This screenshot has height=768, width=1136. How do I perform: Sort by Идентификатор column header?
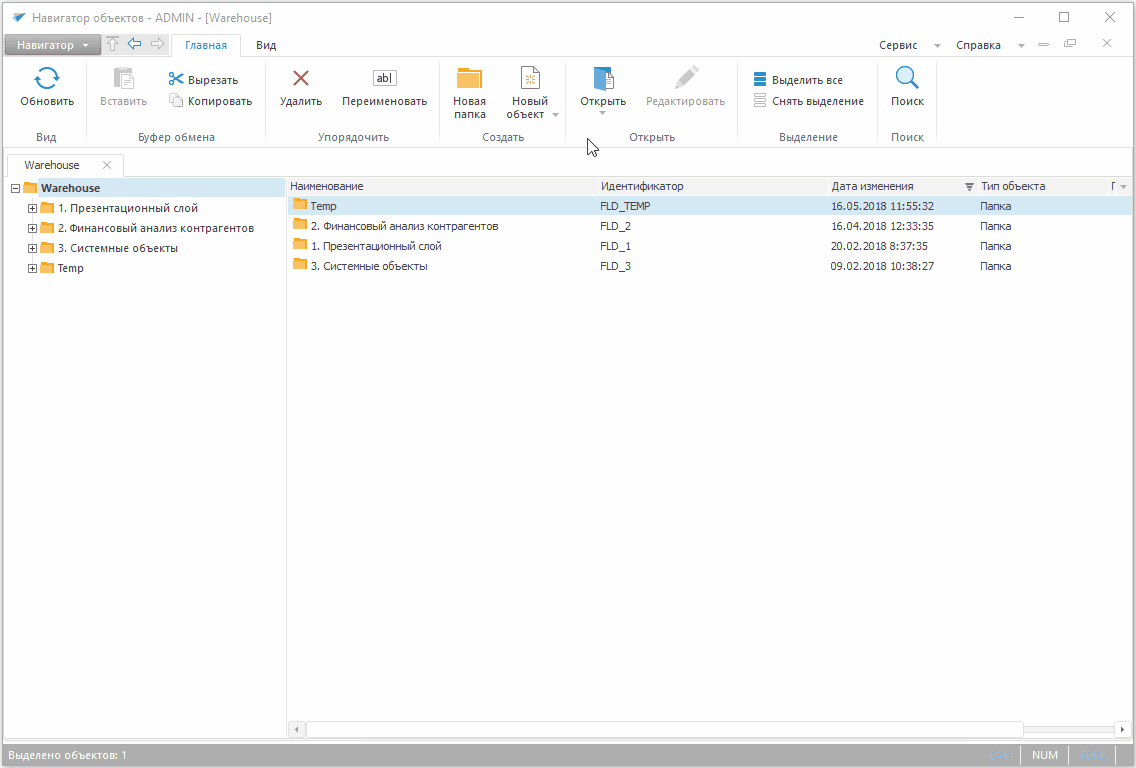(713, 186)
